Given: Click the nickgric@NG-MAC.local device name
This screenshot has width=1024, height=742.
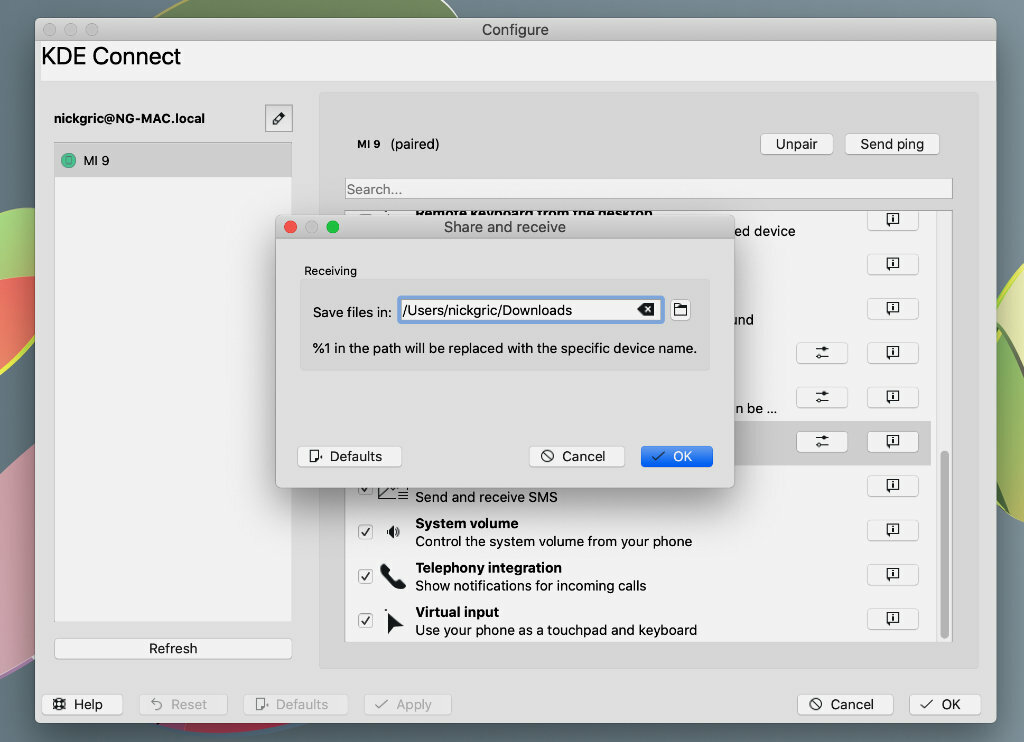Looking at the screenshot, I should (x=129, y=118).
